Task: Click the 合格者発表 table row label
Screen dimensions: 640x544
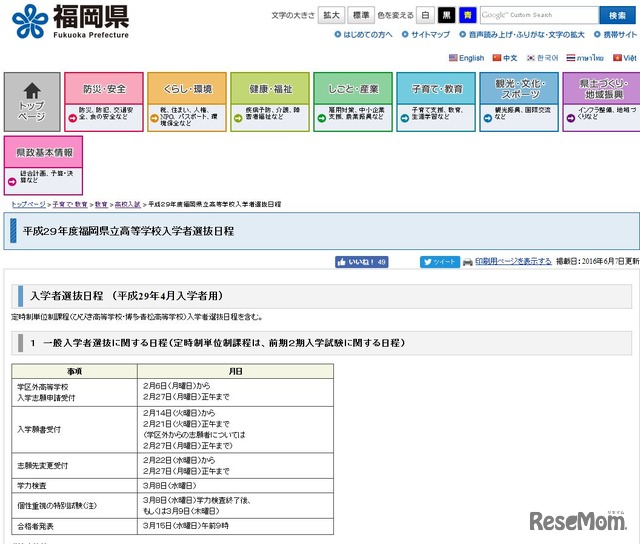Action: click(x=35, y=526)
